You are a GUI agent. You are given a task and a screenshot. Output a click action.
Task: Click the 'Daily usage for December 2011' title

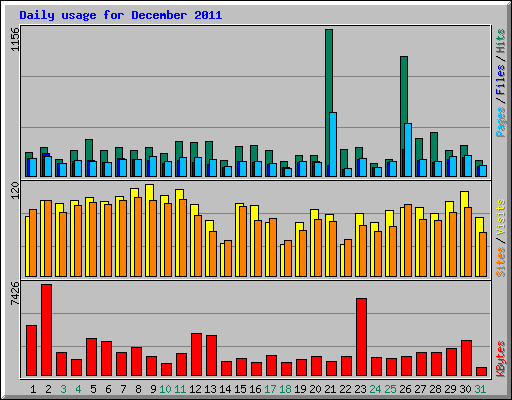click(x=121, y=15)
